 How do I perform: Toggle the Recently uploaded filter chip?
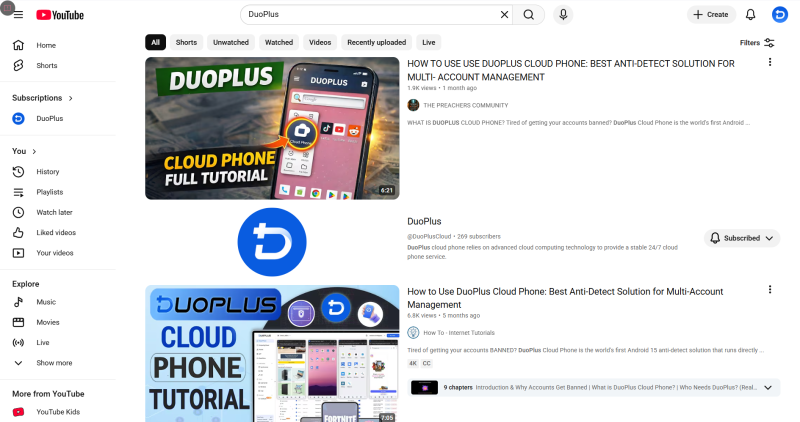tap(376, 42)
